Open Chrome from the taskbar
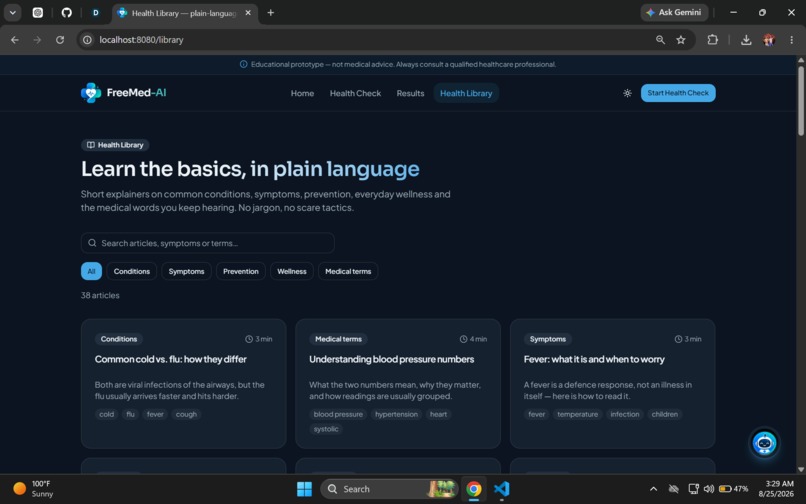This screenshot has height=504, width=806. [x=474, y=489]
